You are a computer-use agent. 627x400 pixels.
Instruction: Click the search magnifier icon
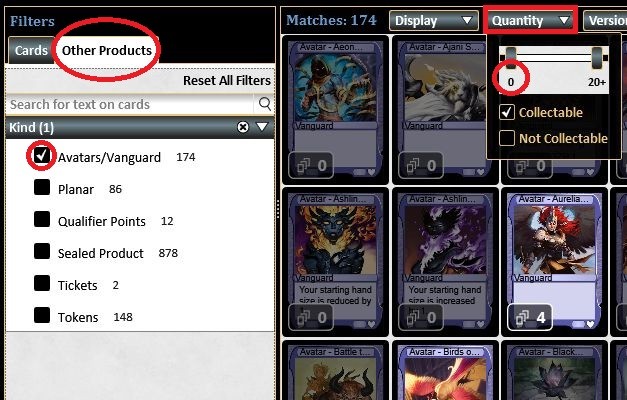[x=265, y=104]
